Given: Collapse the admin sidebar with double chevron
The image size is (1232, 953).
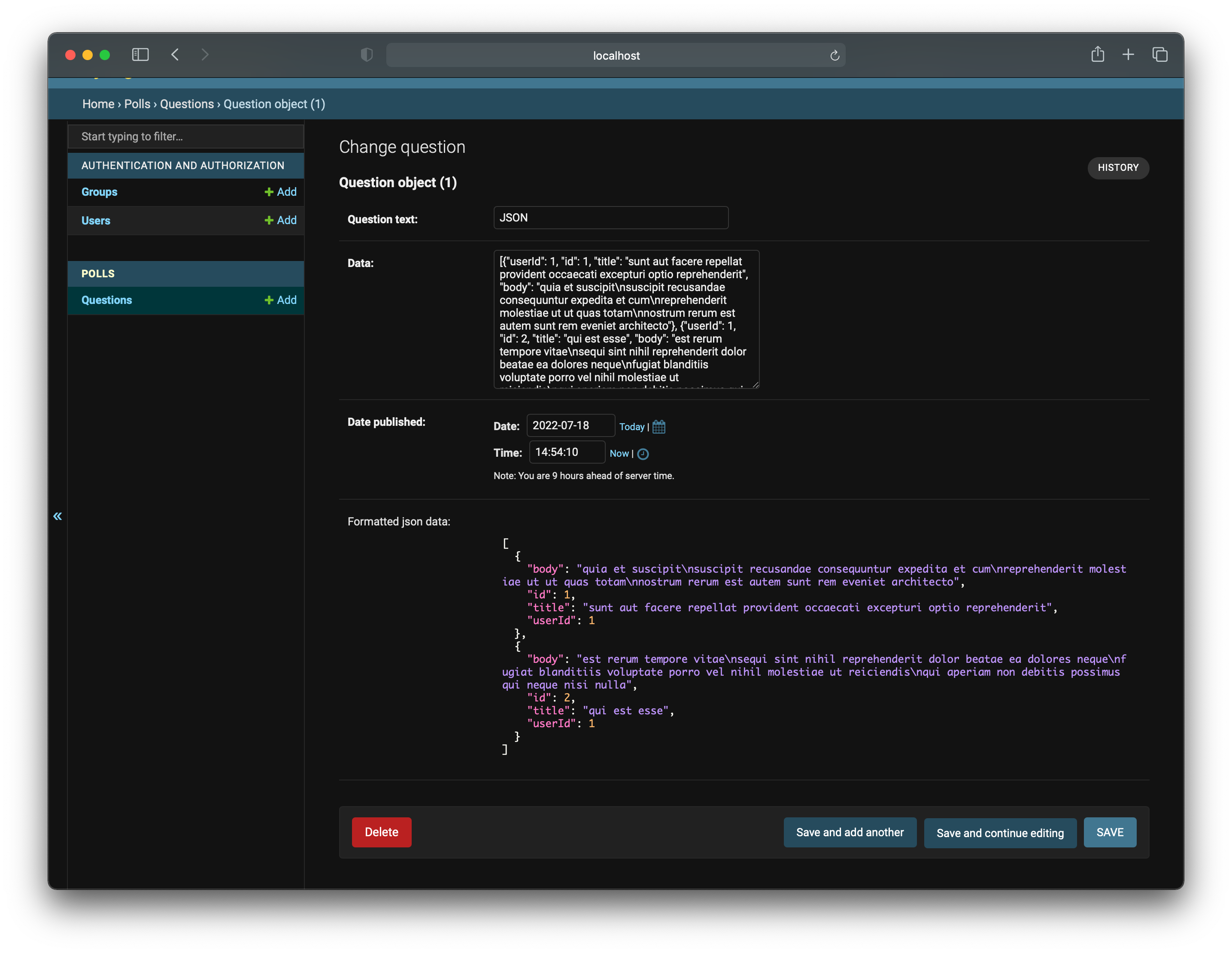Looking at the screenshot, I should click(58, 516).
